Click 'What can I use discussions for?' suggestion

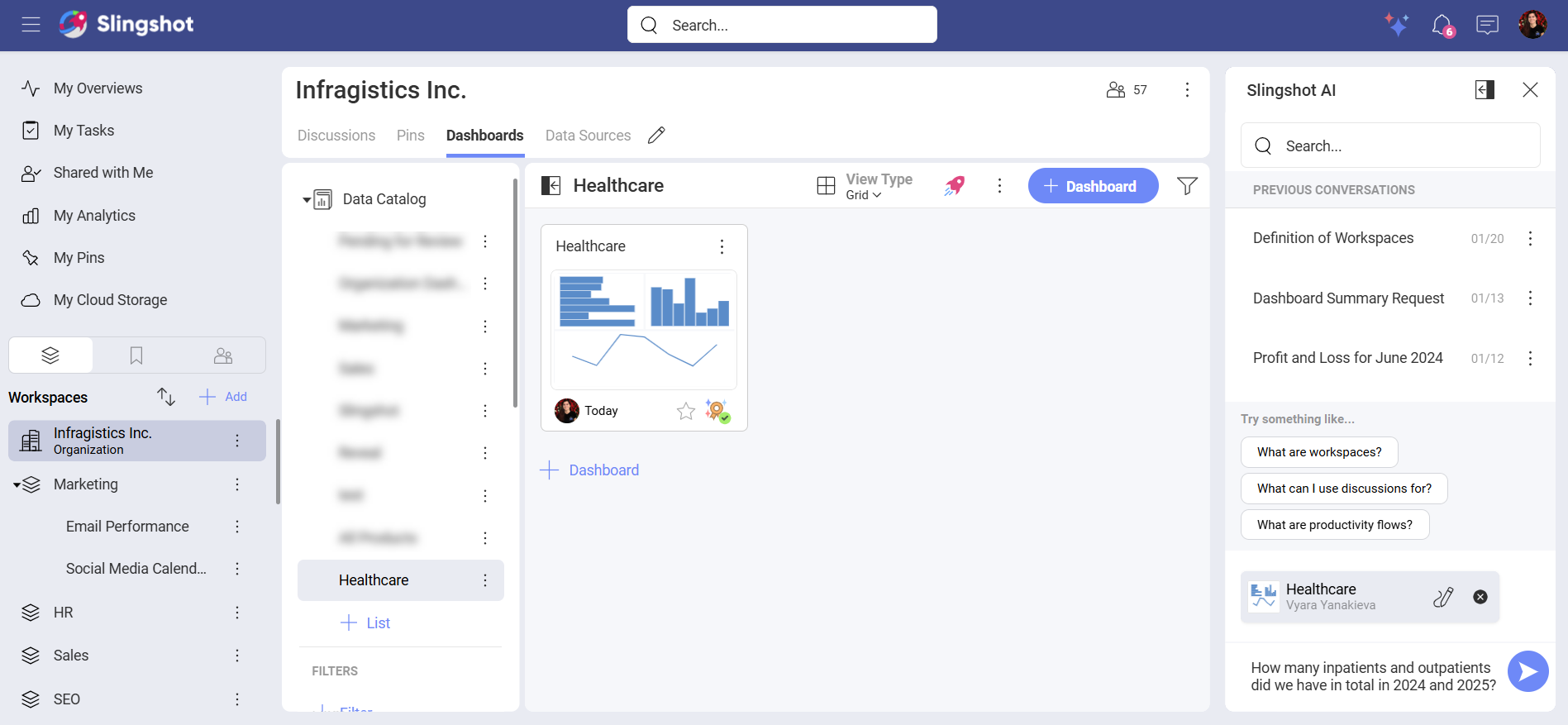[1344, 489]
